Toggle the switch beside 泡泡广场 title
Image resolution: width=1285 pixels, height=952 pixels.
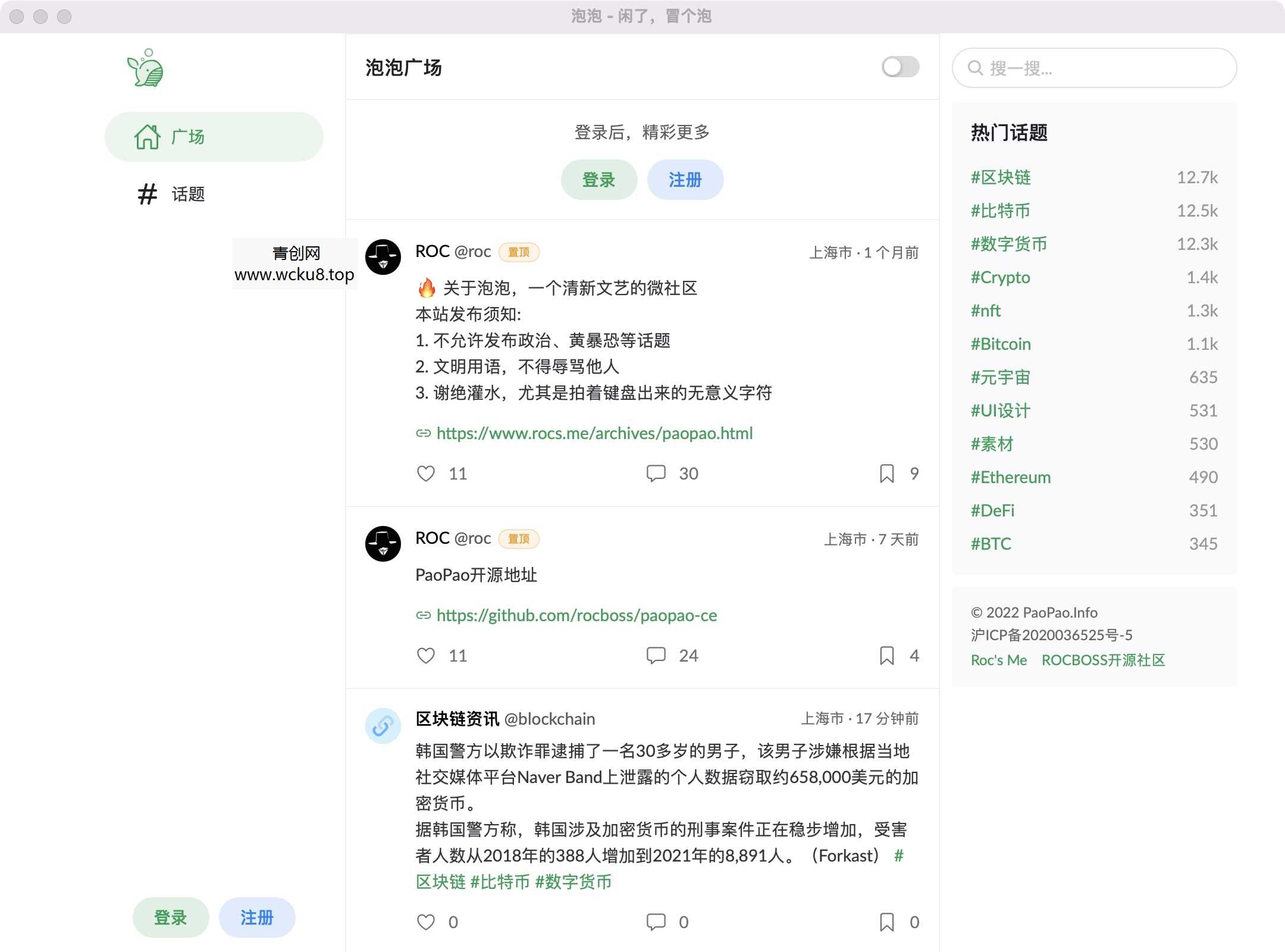coord(899,68)
